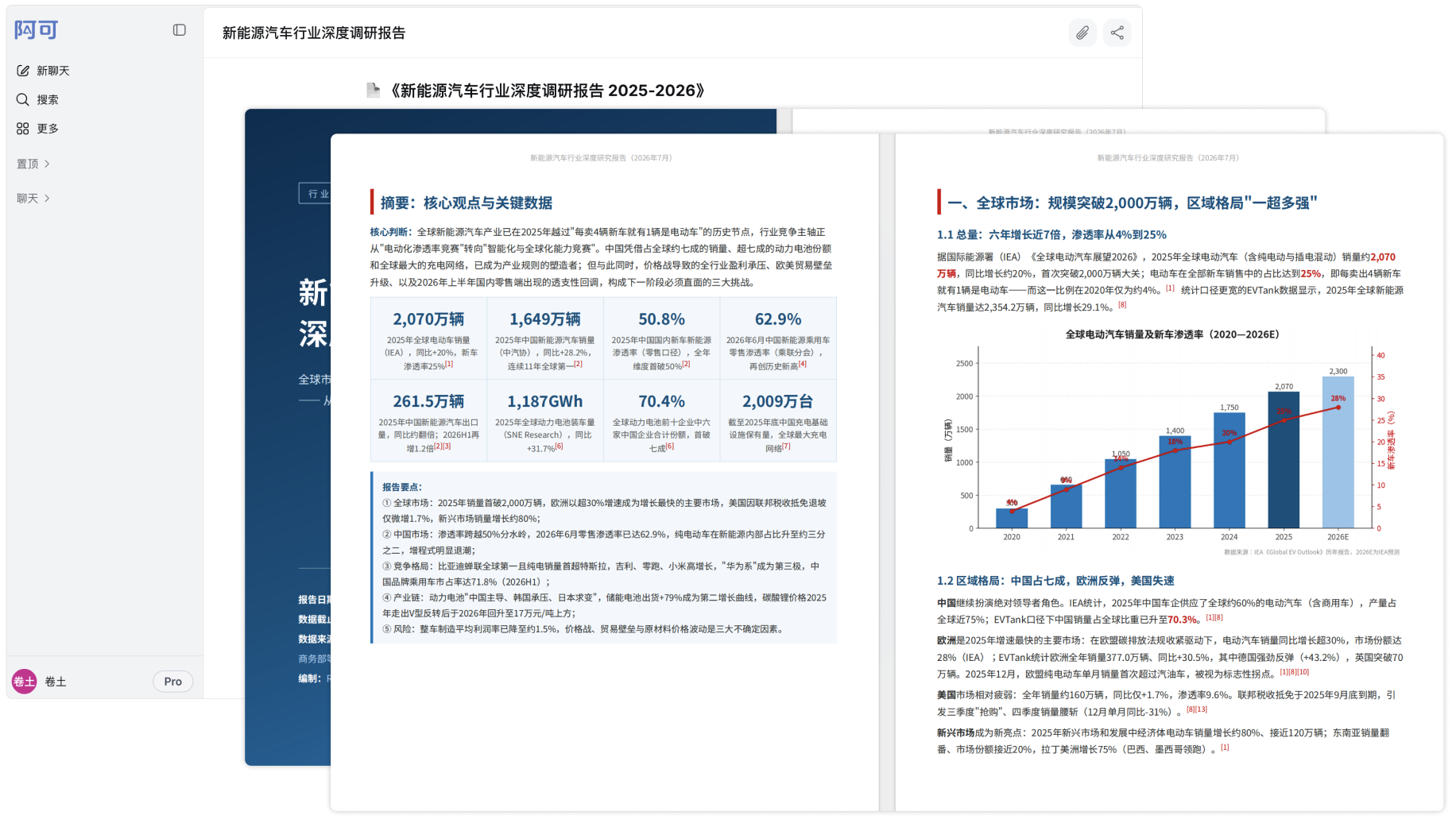Click the 1,649万辆 statistic value
This screenshot has height=823, width=1456.
(x=545, y=319)
